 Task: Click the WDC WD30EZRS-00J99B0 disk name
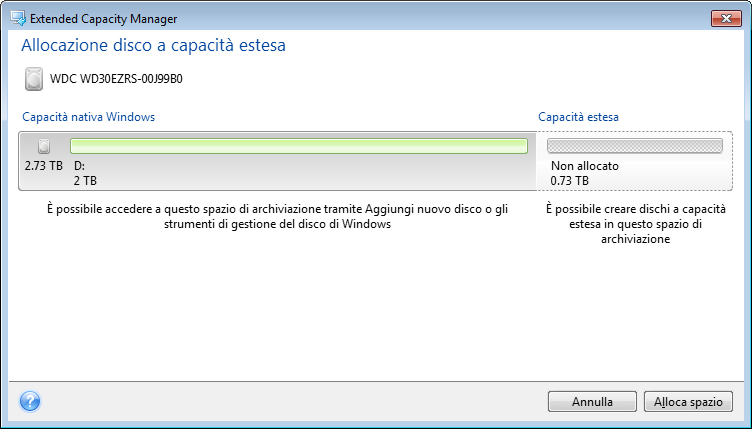pyautogui.click(x=121, y=79)
